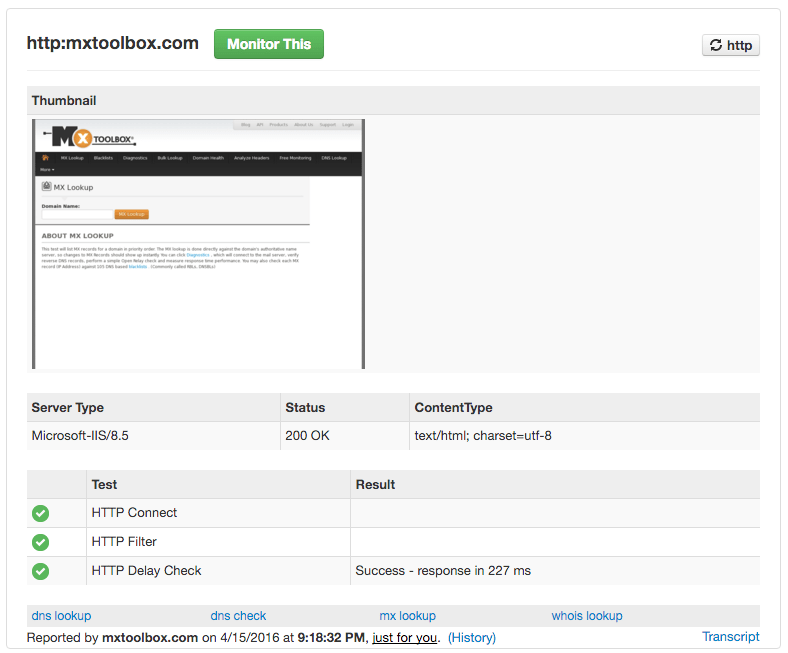Click the green check icon for HTTP Filter

tap(41, 542)
